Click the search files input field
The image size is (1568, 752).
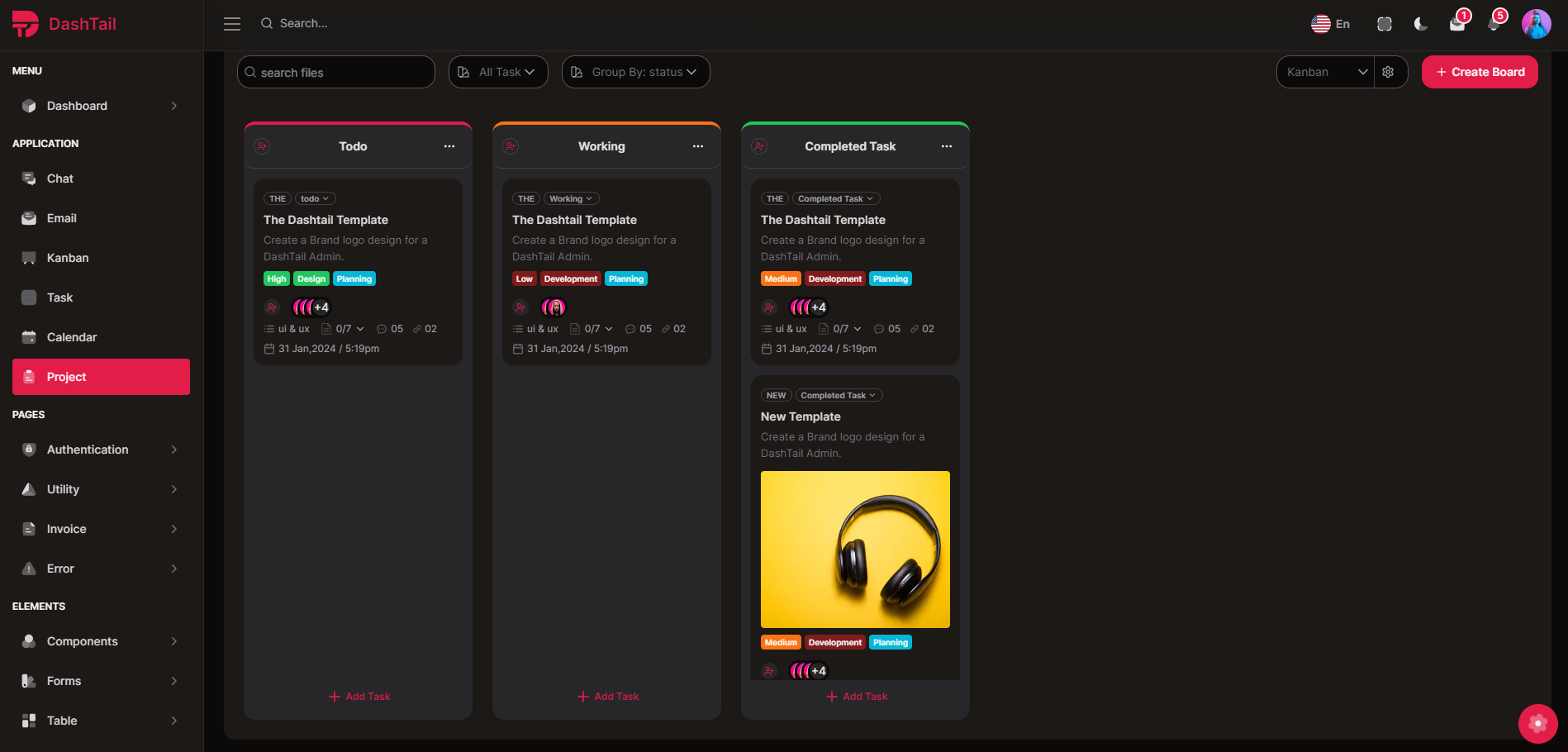pos(335,72)
